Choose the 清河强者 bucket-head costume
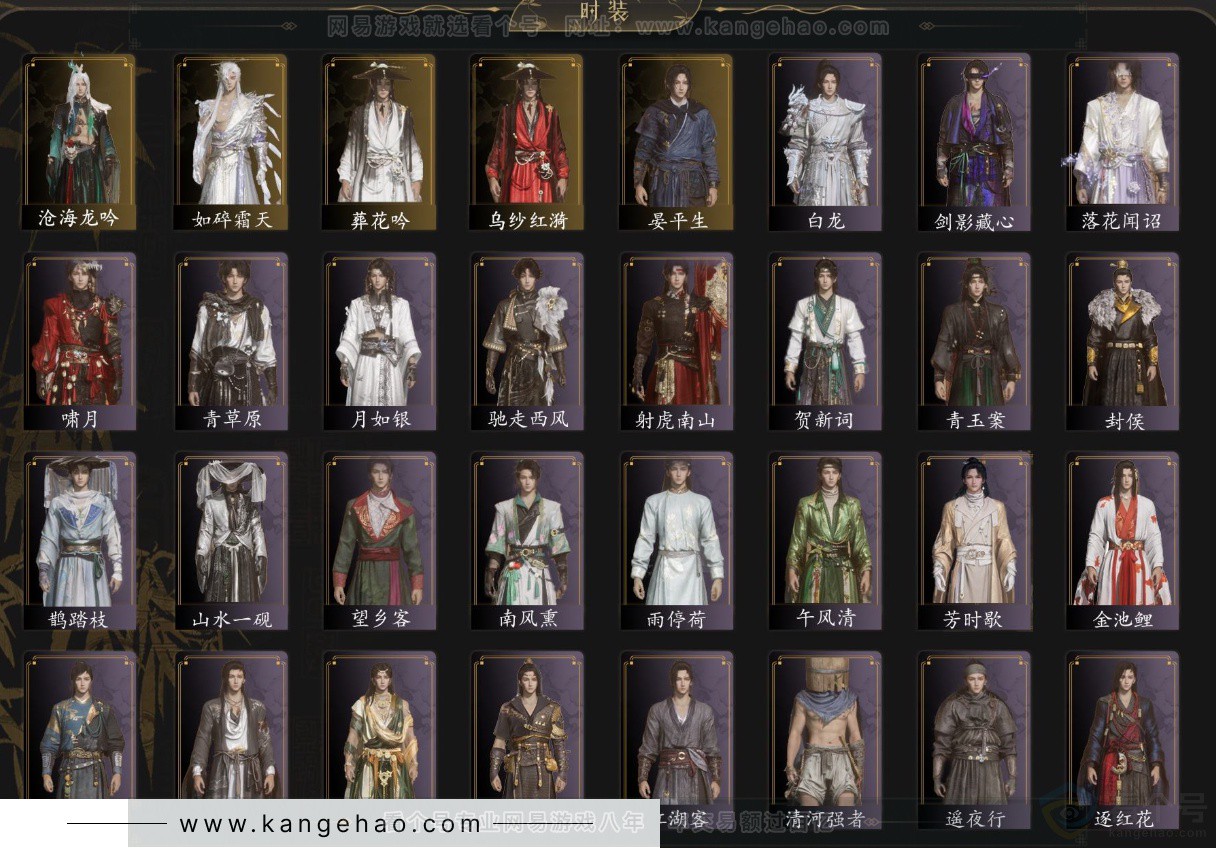The width and height of the screenshot is (1216, 848). 826,741
